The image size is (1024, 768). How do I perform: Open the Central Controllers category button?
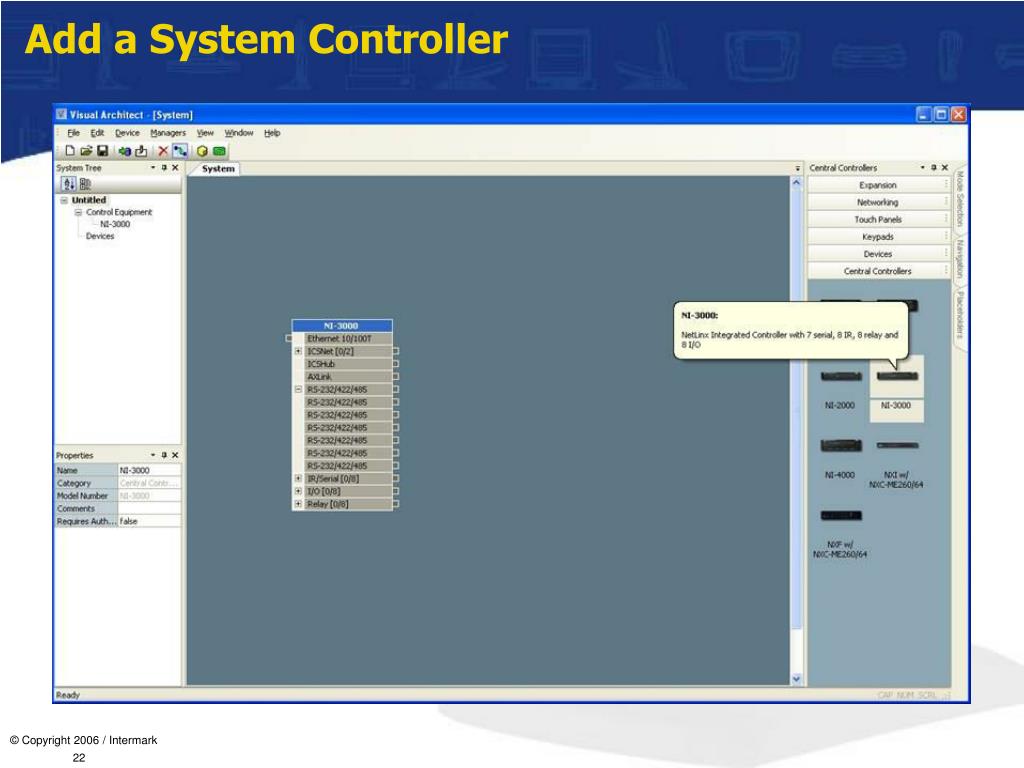[x=878, y=271]
